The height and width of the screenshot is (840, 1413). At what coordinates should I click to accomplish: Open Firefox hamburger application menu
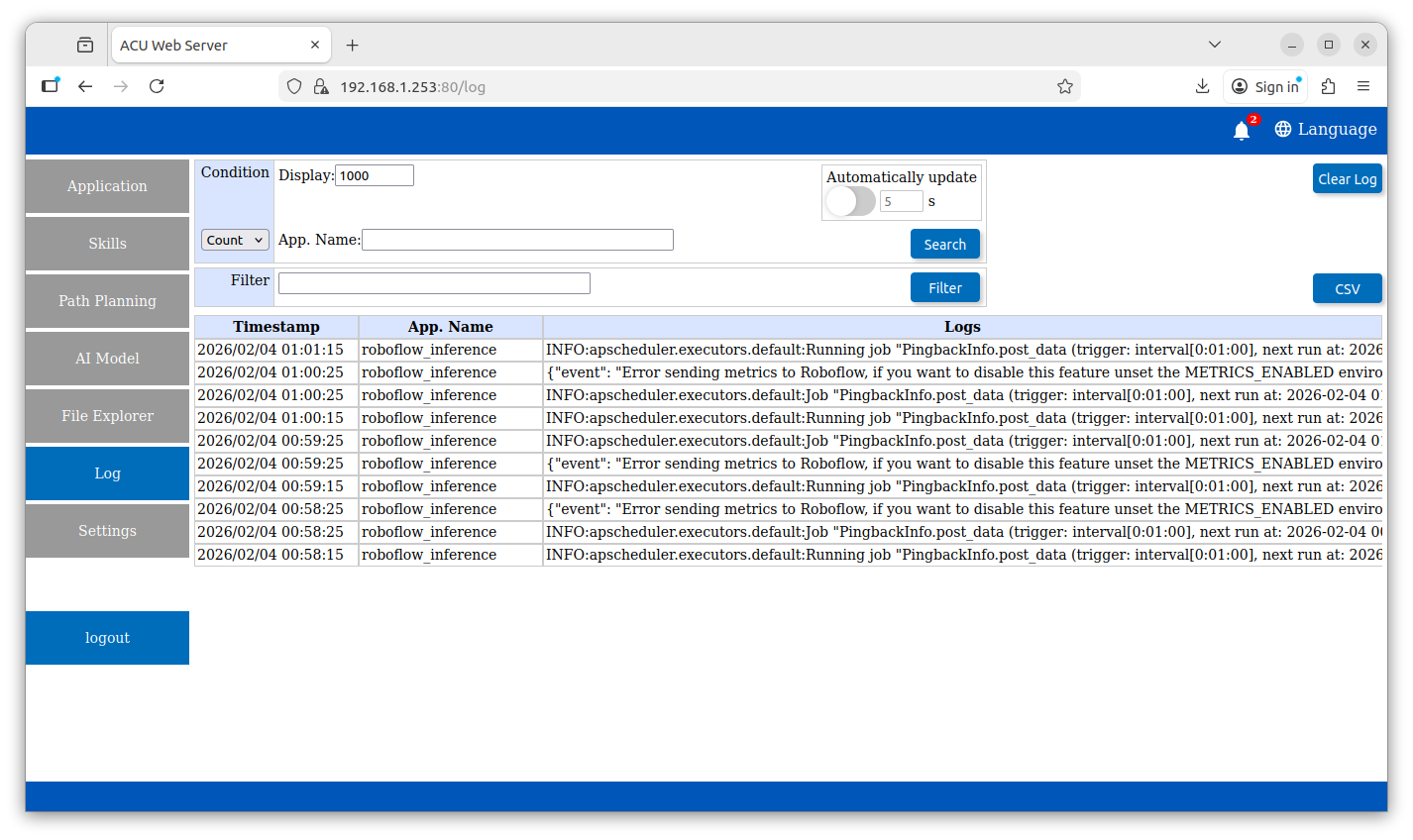click(1363, 86)
